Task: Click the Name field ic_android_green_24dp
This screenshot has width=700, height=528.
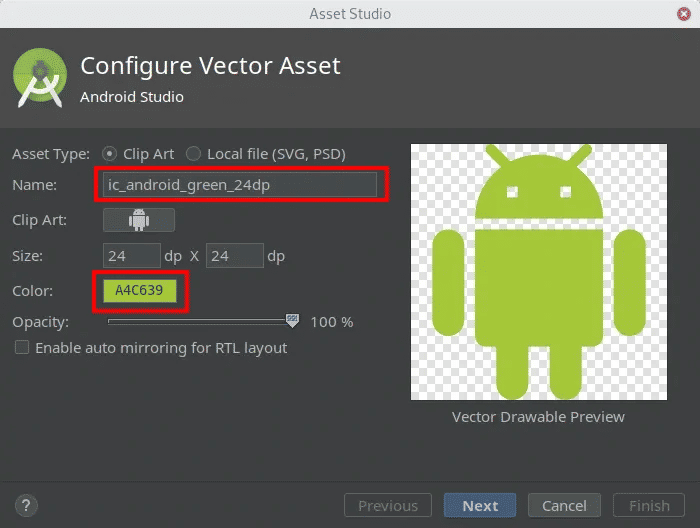Action: pyautogui.click(x=240, y=184)
